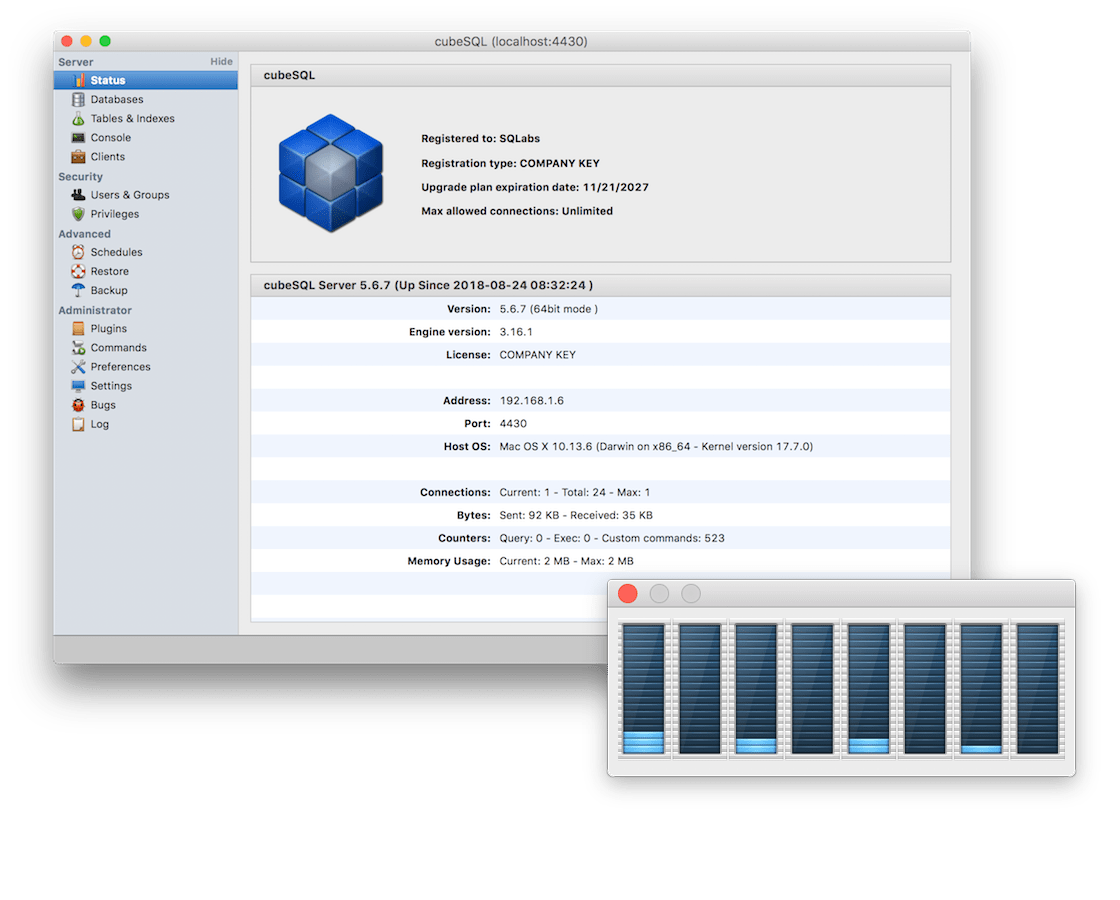The width and height of the screenshot is (1120, 900).
Task: Select the Restore item
Action: click(146, 271)
